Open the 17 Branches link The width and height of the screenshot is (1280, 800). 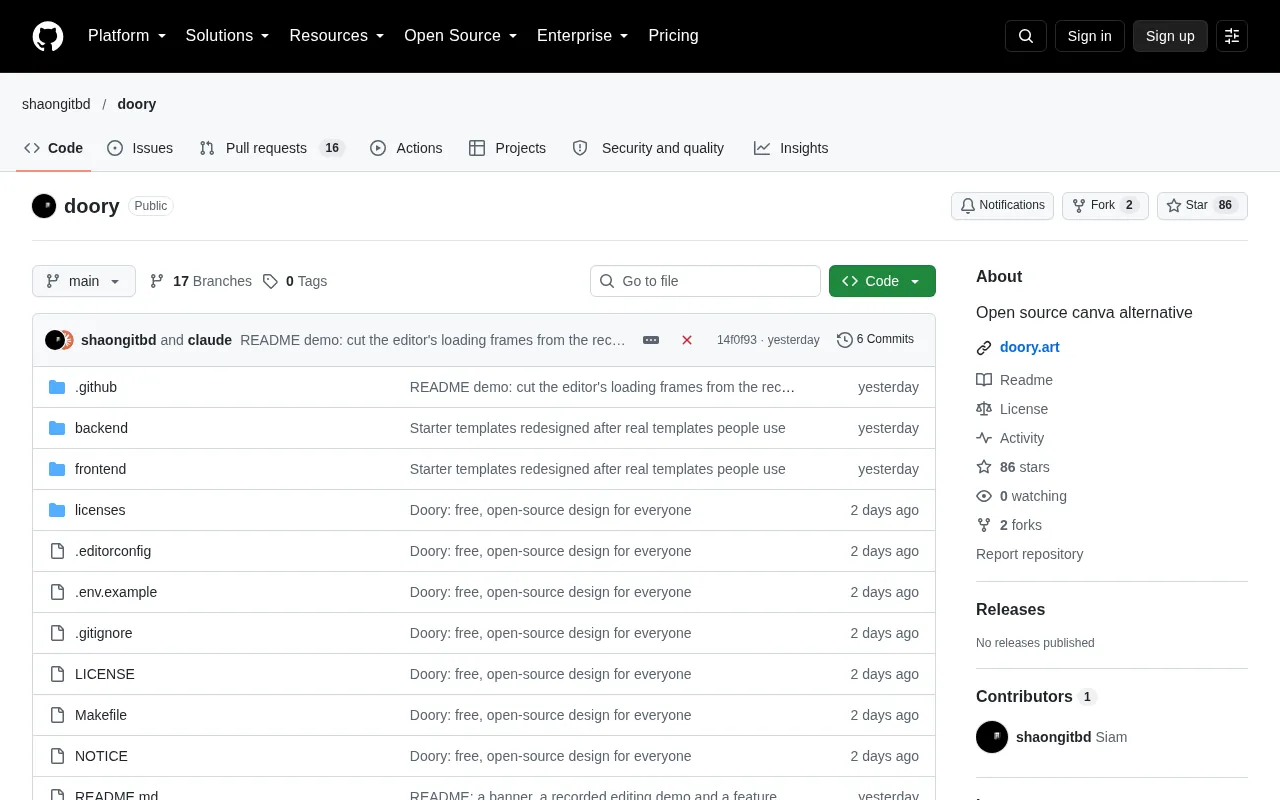(201, 281)
